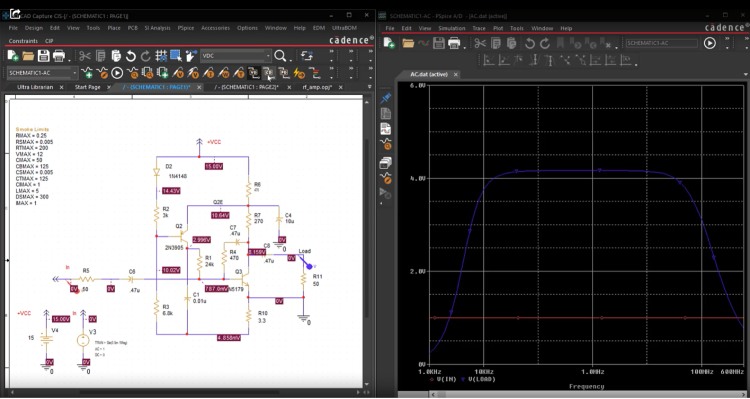Cut selection using scissors in Capture toolbar
Screen dimensions: 750x399
85,56
